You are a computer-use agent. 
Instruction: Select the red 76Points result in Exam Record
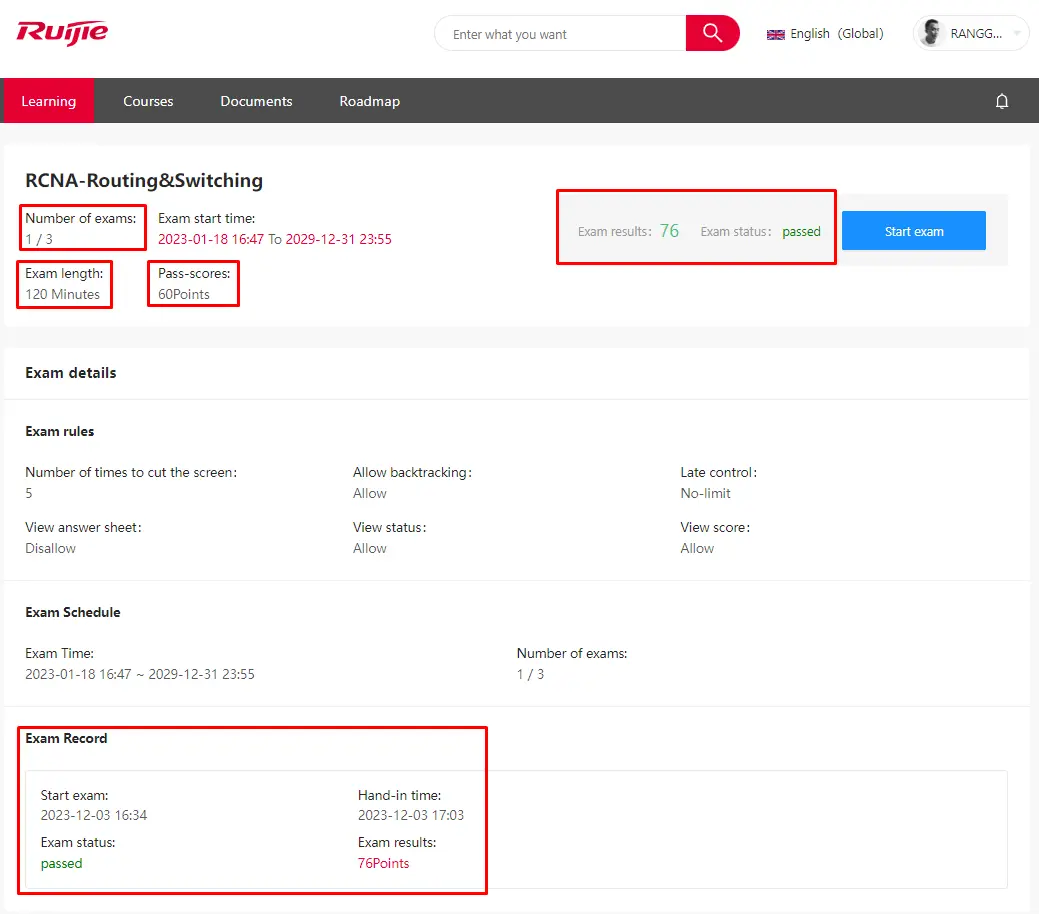(x=383, y=863)
